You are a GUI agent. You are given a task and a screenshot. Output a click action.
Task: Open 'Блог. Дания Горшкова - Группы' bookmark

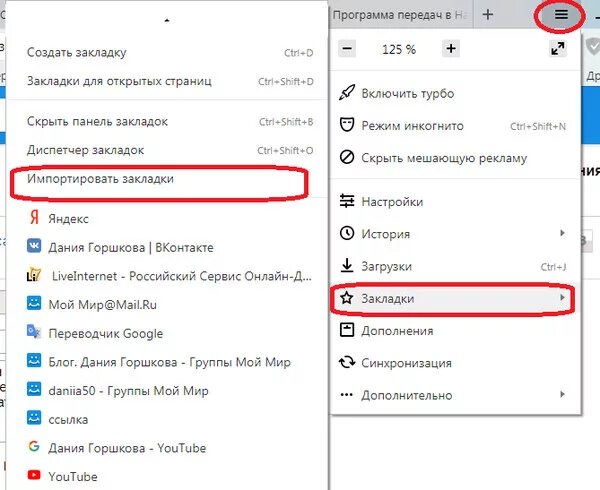pyautogui.click(x=167, y=362)
